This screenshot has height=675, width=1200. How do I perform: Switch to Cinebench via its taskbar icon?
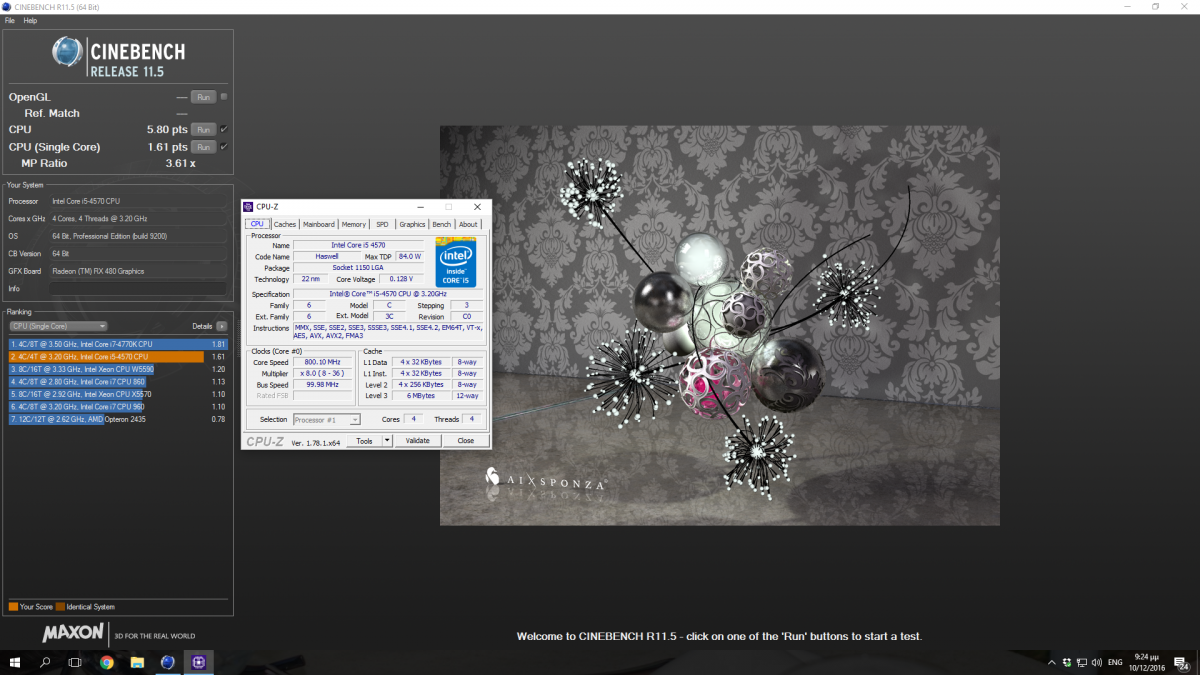click(168, 662)
